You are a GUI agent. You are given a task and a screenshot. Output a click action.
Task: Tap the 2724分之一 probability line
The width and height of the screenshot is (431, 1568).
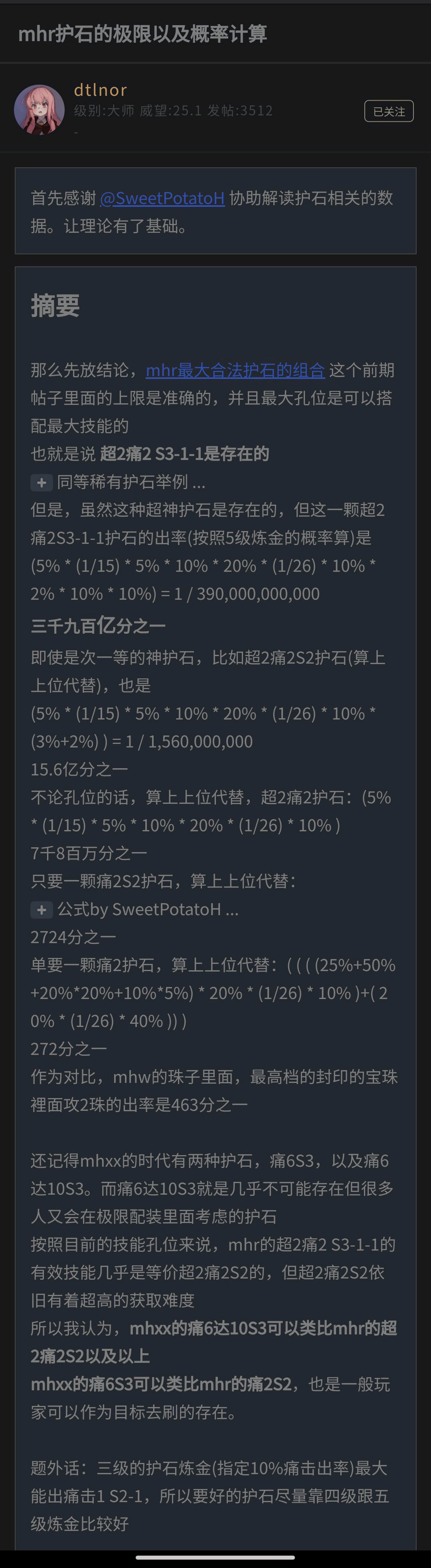pyautogui.click(x=73, y=938)
